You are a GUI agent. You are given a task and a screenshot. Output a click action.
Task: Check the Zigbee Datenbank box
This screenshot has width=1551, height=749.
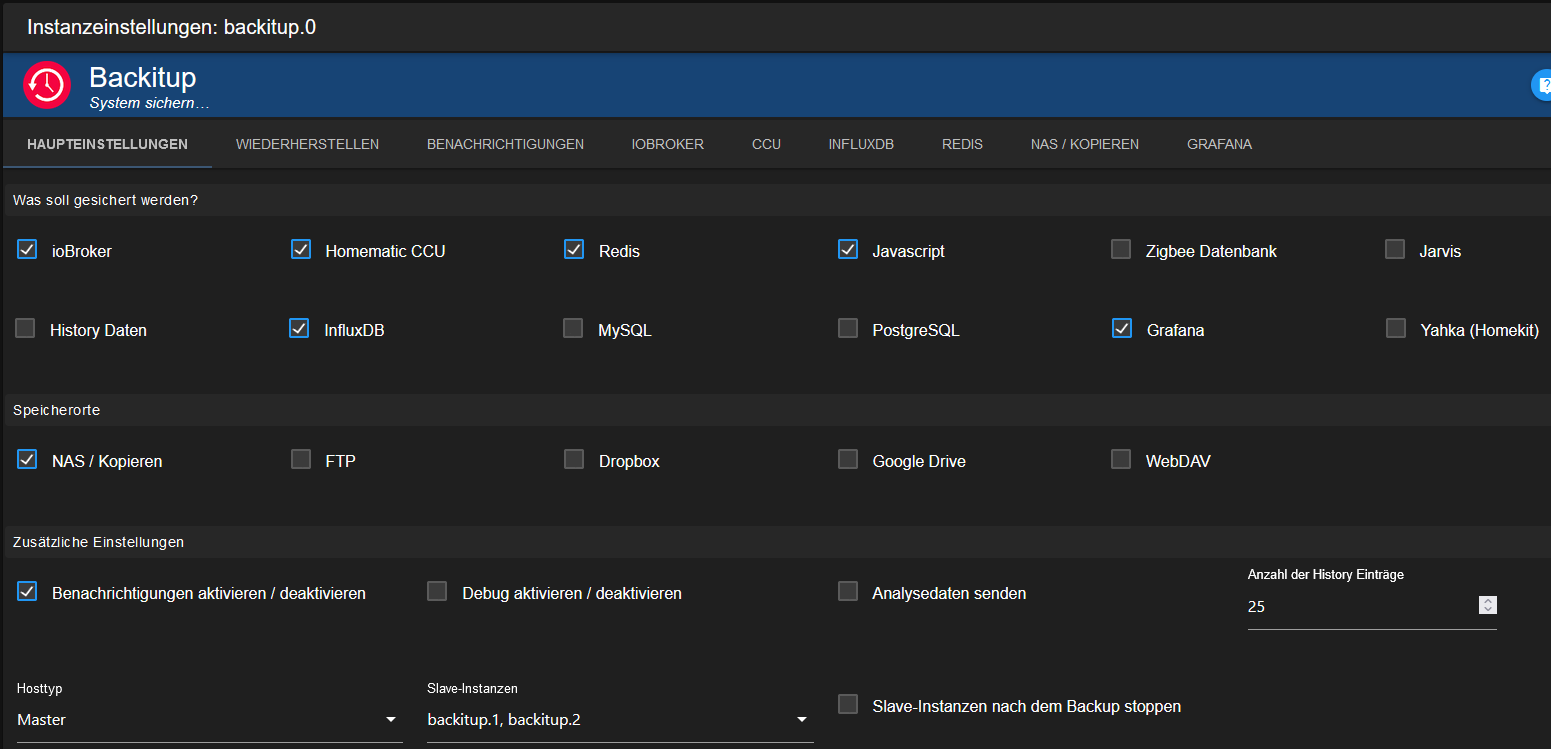[1121, 250]
